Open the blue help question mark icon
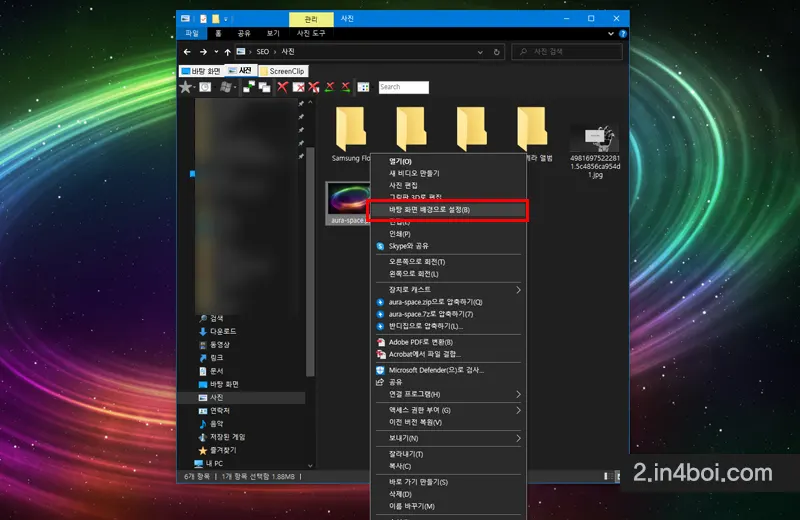This screenshot has width=800, height=520. tap(623, 34)
